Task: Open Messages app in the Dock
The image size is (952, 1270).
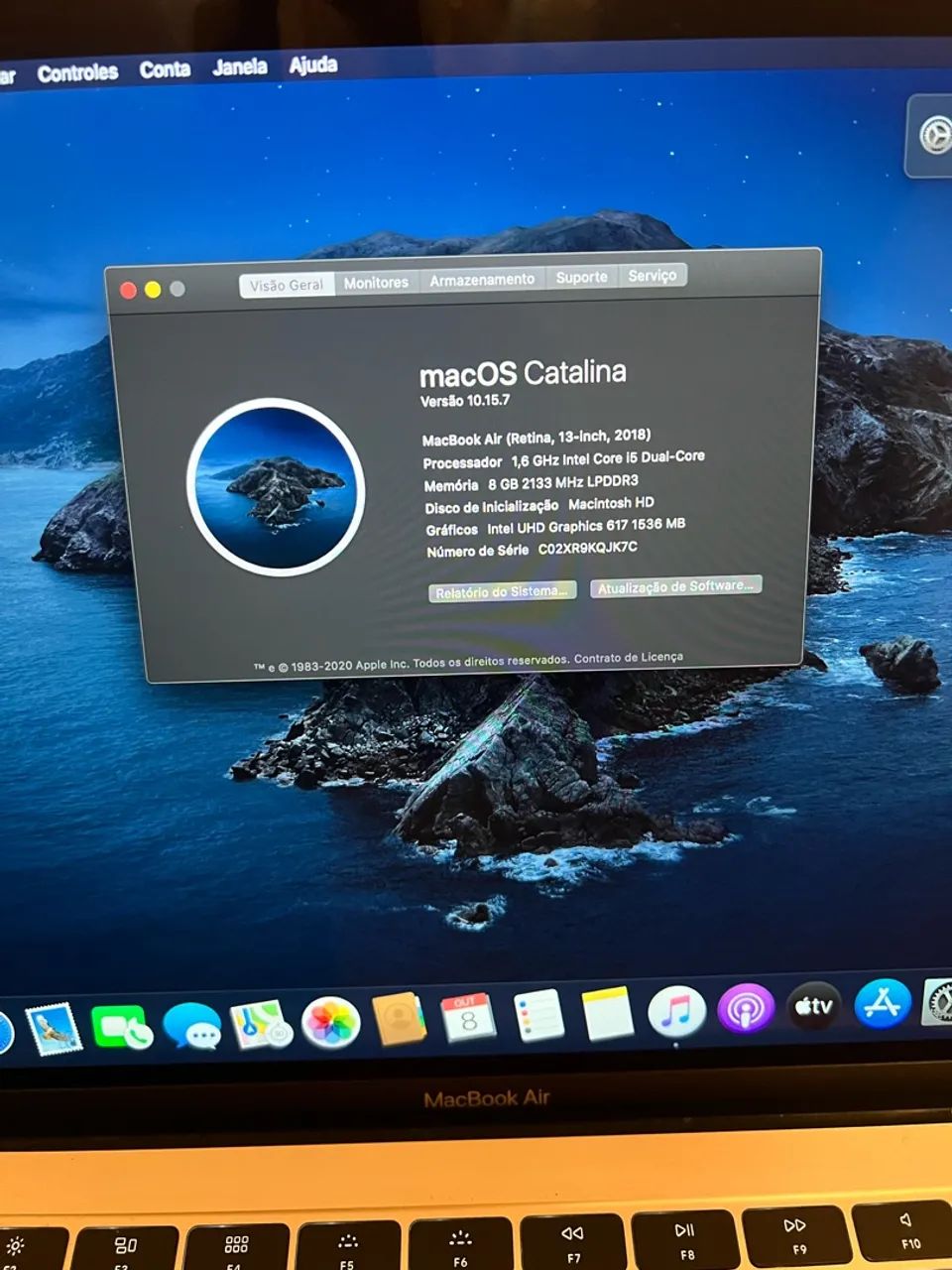Action: [x=191, y=1026]
